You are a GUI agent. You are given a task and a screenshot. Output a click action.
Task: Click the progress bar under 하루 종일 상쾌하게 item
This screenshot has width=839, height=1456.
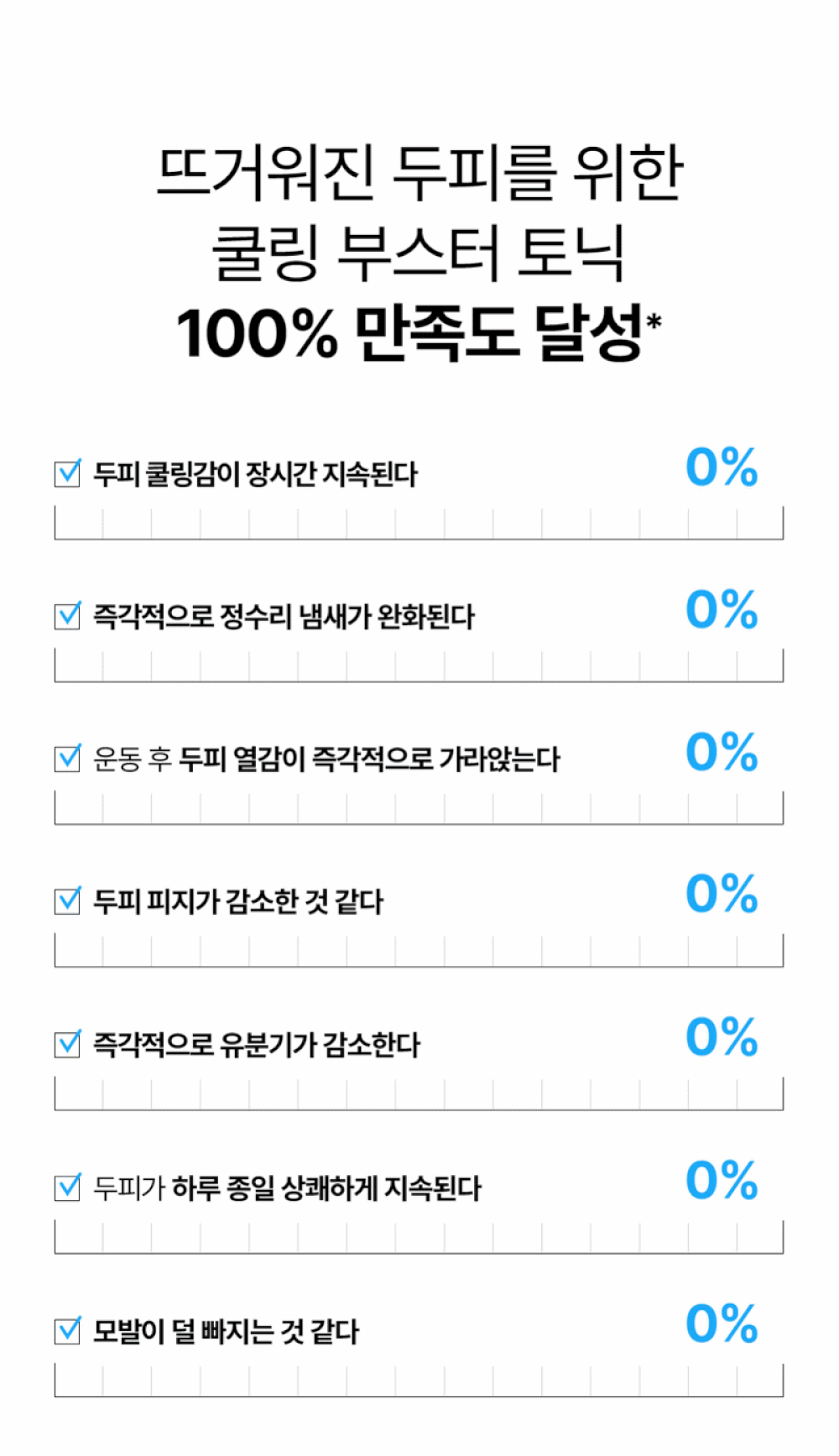[419, 1237]
